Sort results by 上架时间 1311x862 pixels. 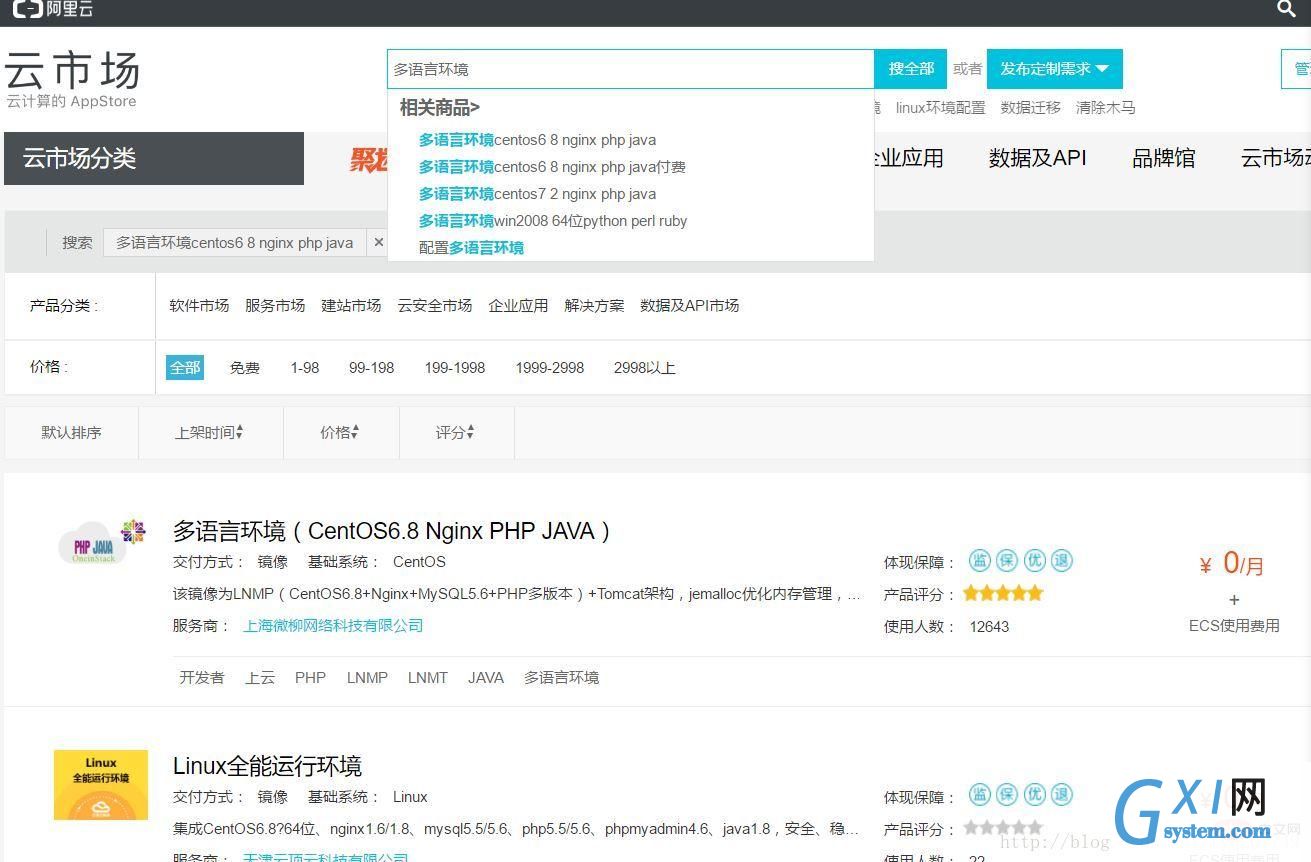pos(209,432)
